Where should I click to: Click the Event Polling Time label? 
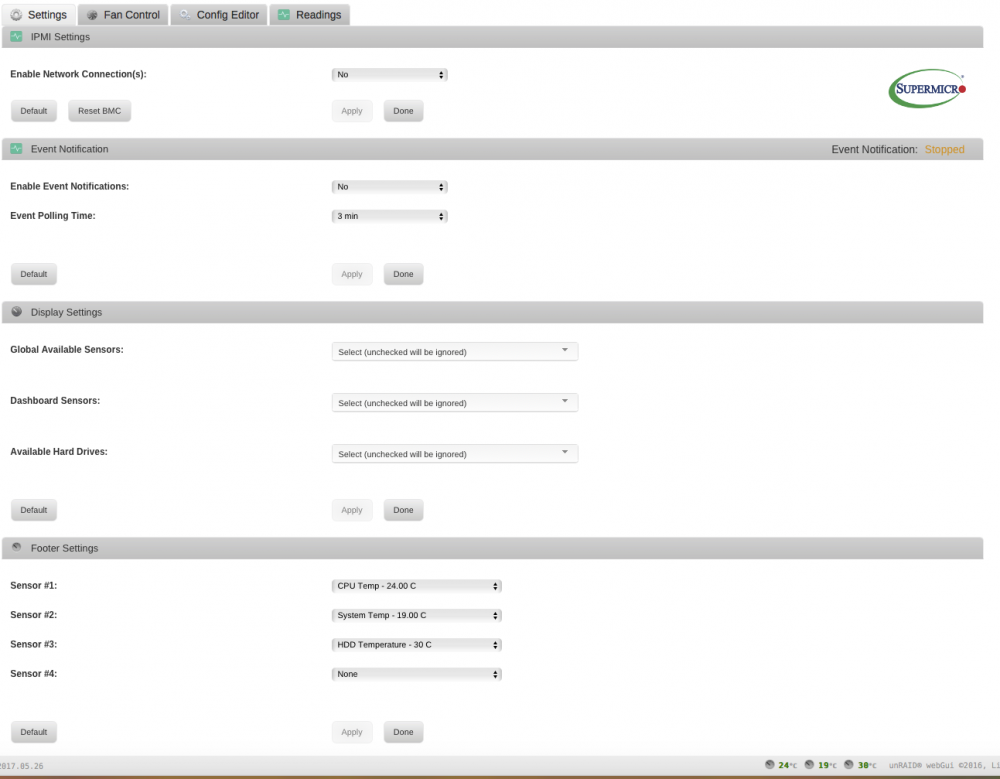(53, 216)
